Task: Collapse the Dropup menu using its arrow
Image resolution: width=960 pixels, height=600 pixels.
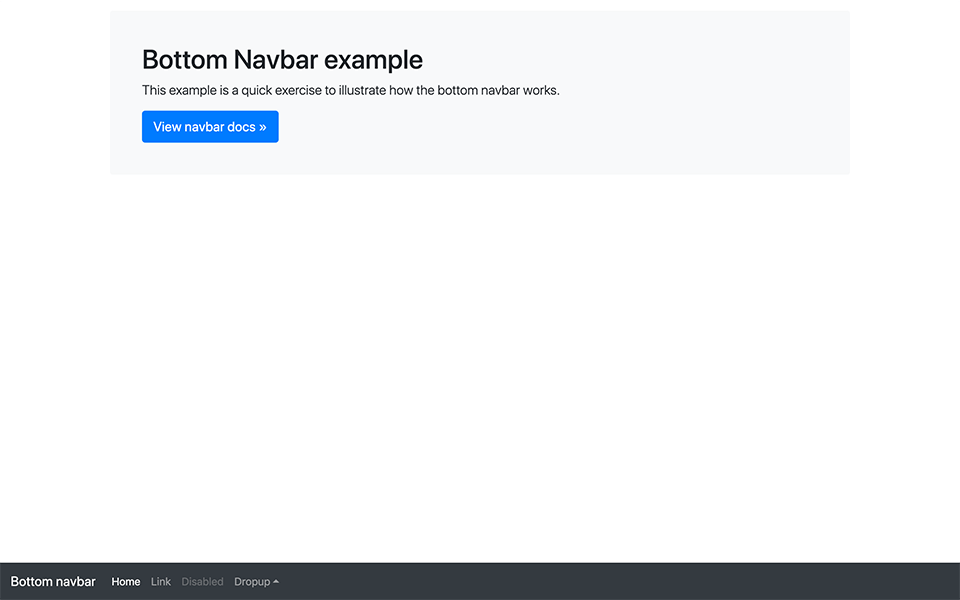Action: (x=277, y=580)
